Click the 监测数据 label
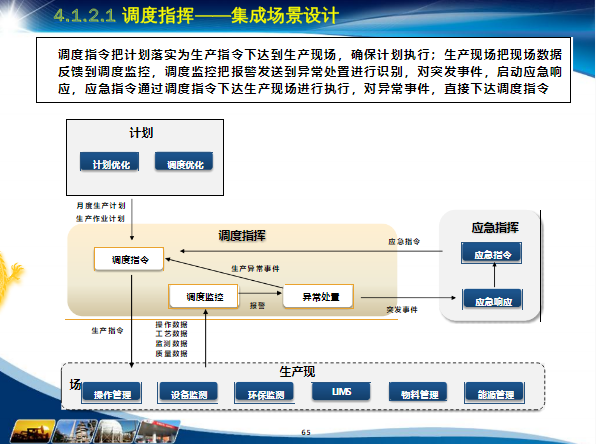Image resolution: width=596 pixels, height=444 pixels. [171, 344]
